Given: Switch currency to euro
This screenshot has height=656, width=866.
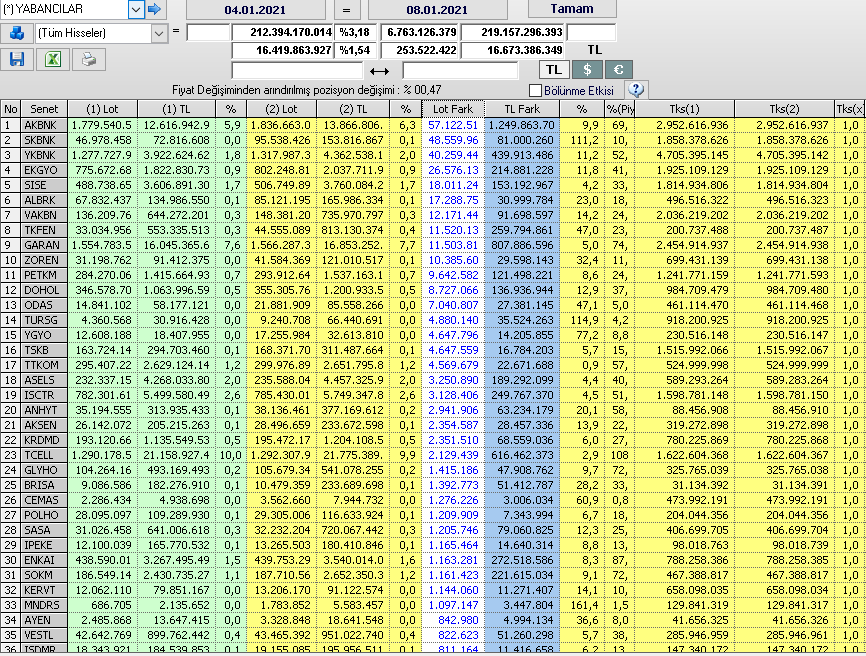Looking at the screenshot, I should (618, 70).
